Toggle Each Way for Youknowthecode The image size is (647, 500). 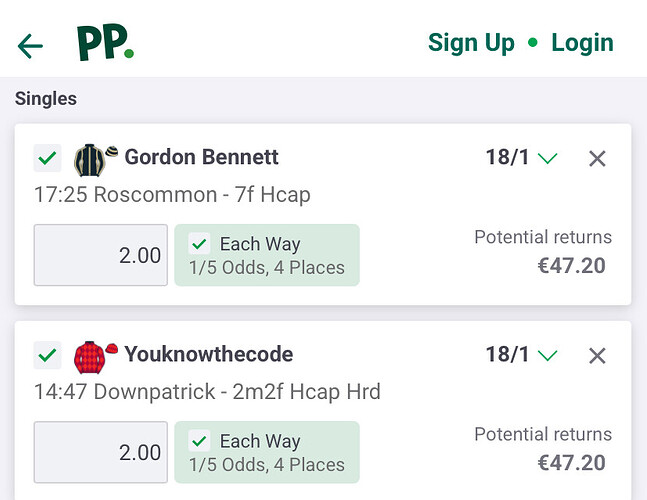267,452
